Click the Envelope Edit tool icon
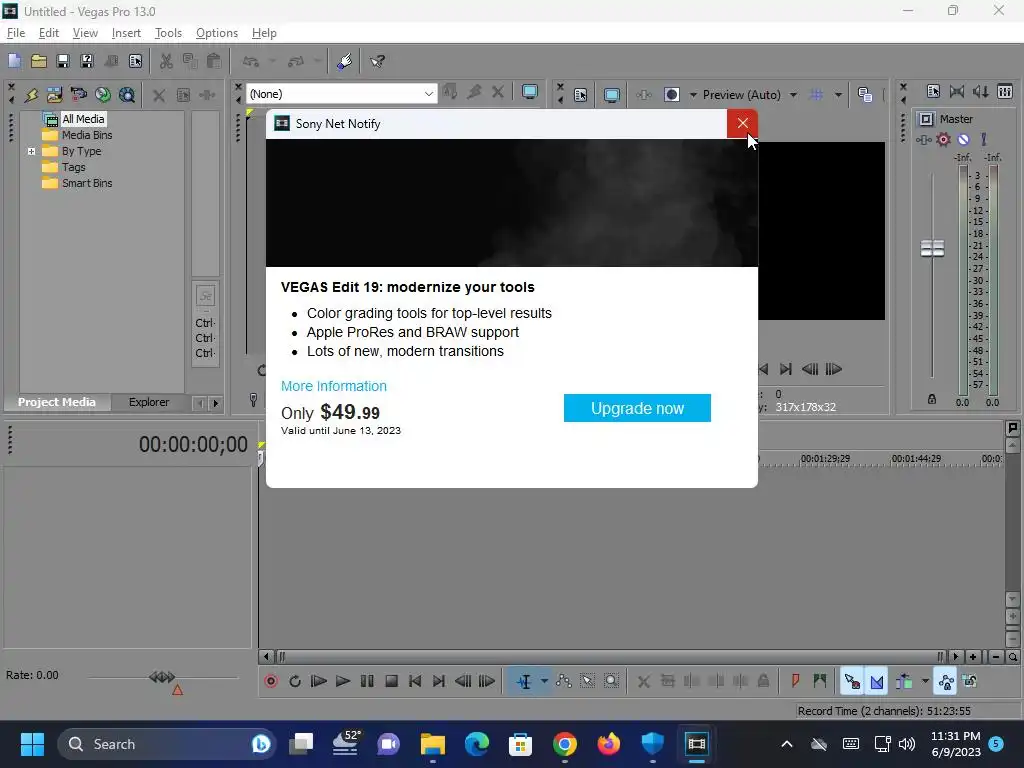 pos(563,681)
